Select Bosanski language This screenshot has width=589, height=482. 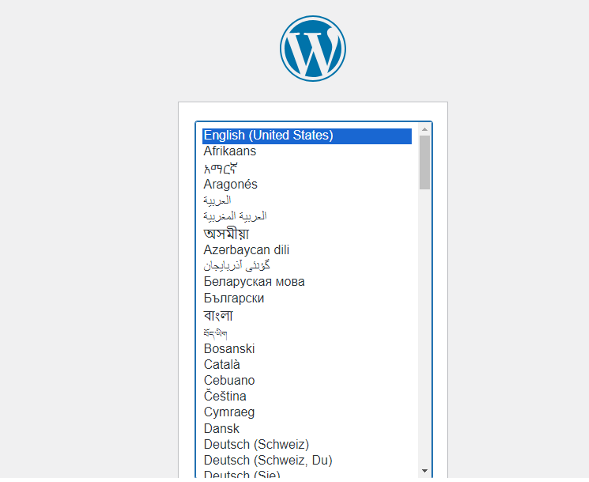tap(307, 349)
